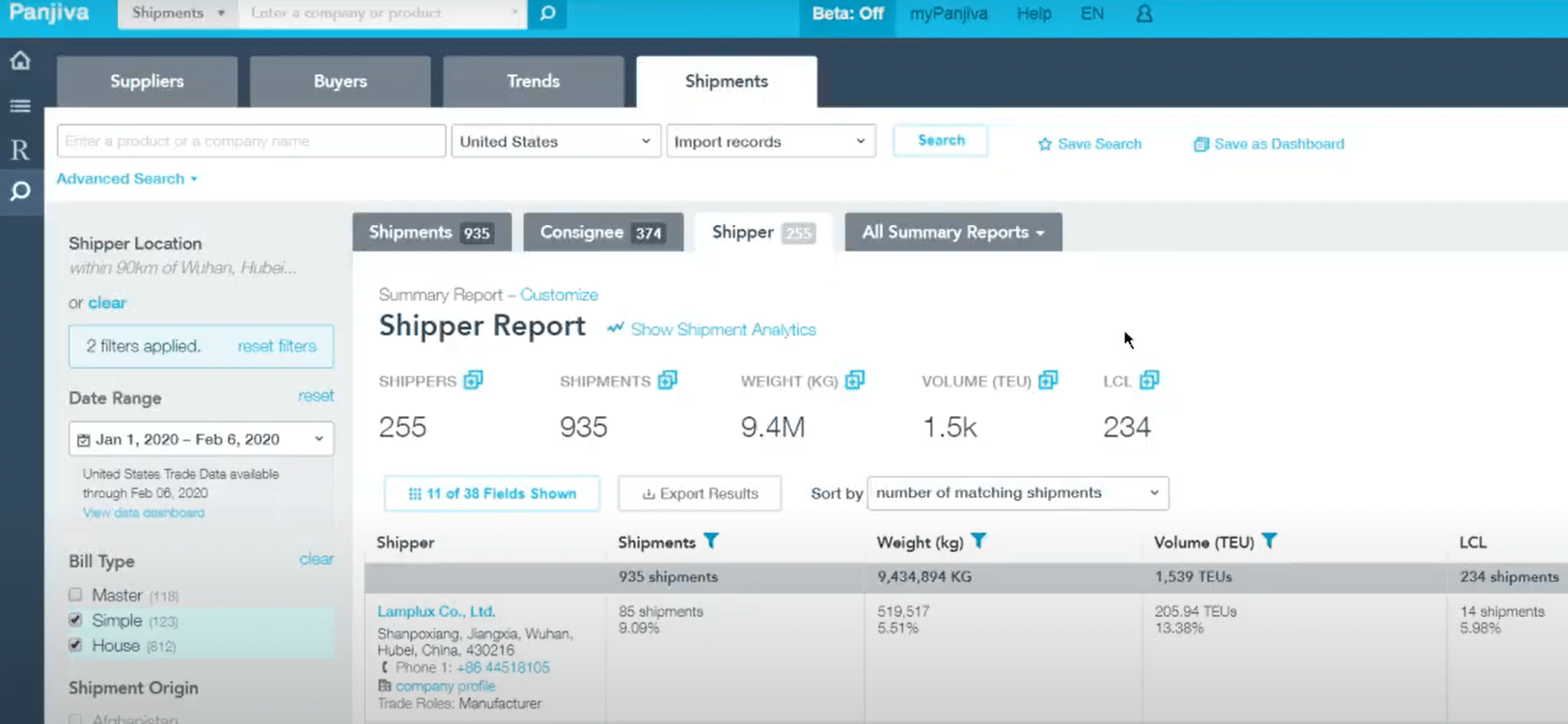Screen dimensions: 1568x724
Task: Filter the Weight (kg) column
Action: click(978, 542)
